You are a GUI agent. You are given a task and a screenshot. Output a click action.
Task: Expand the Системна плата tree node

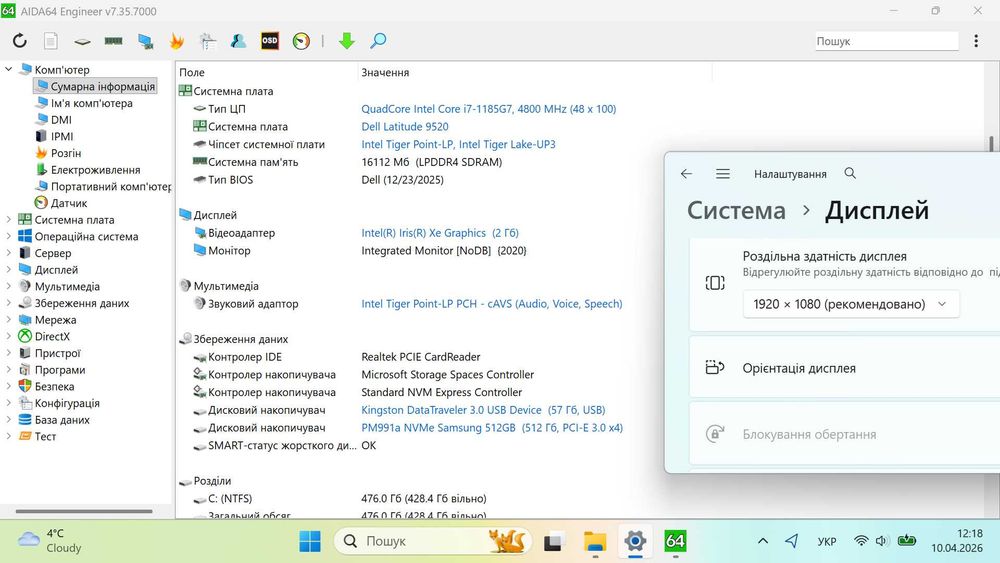click(8, 219)
